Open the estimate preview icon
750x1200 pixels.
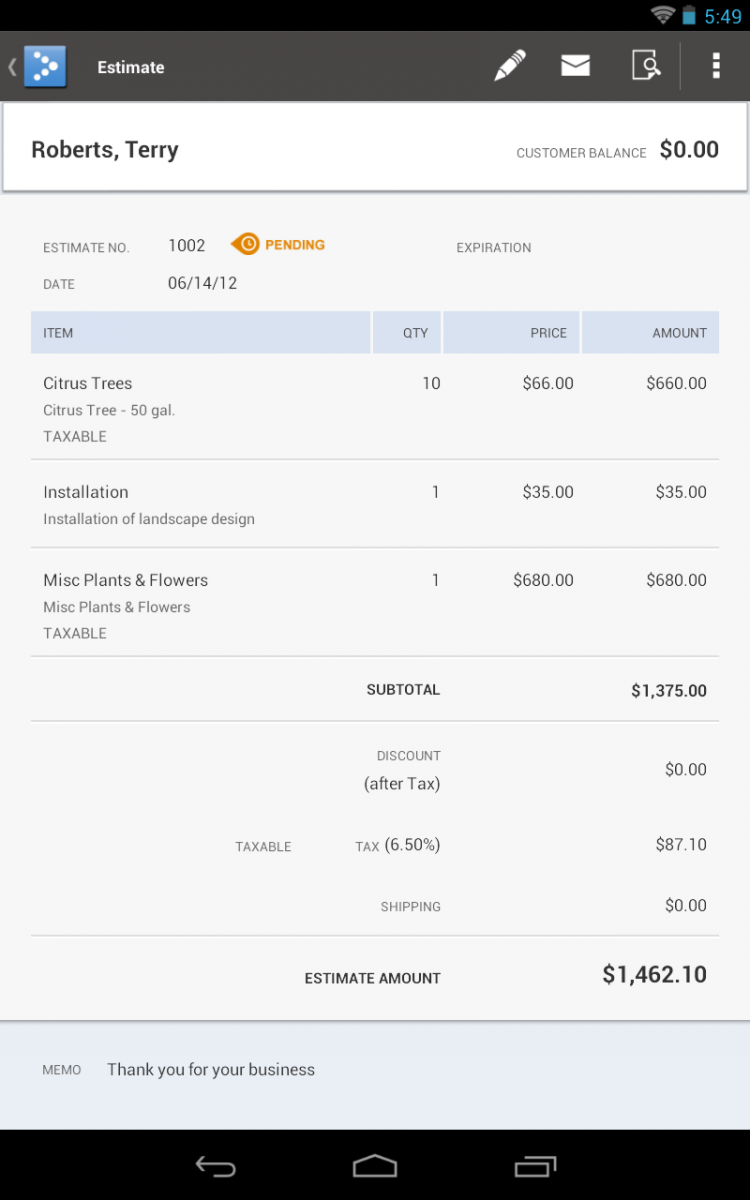(646, 65)
